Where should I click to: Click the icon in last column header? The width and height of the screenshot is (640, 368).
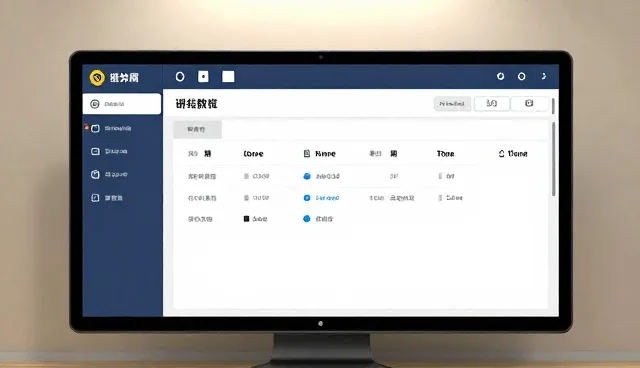(502, 153)
